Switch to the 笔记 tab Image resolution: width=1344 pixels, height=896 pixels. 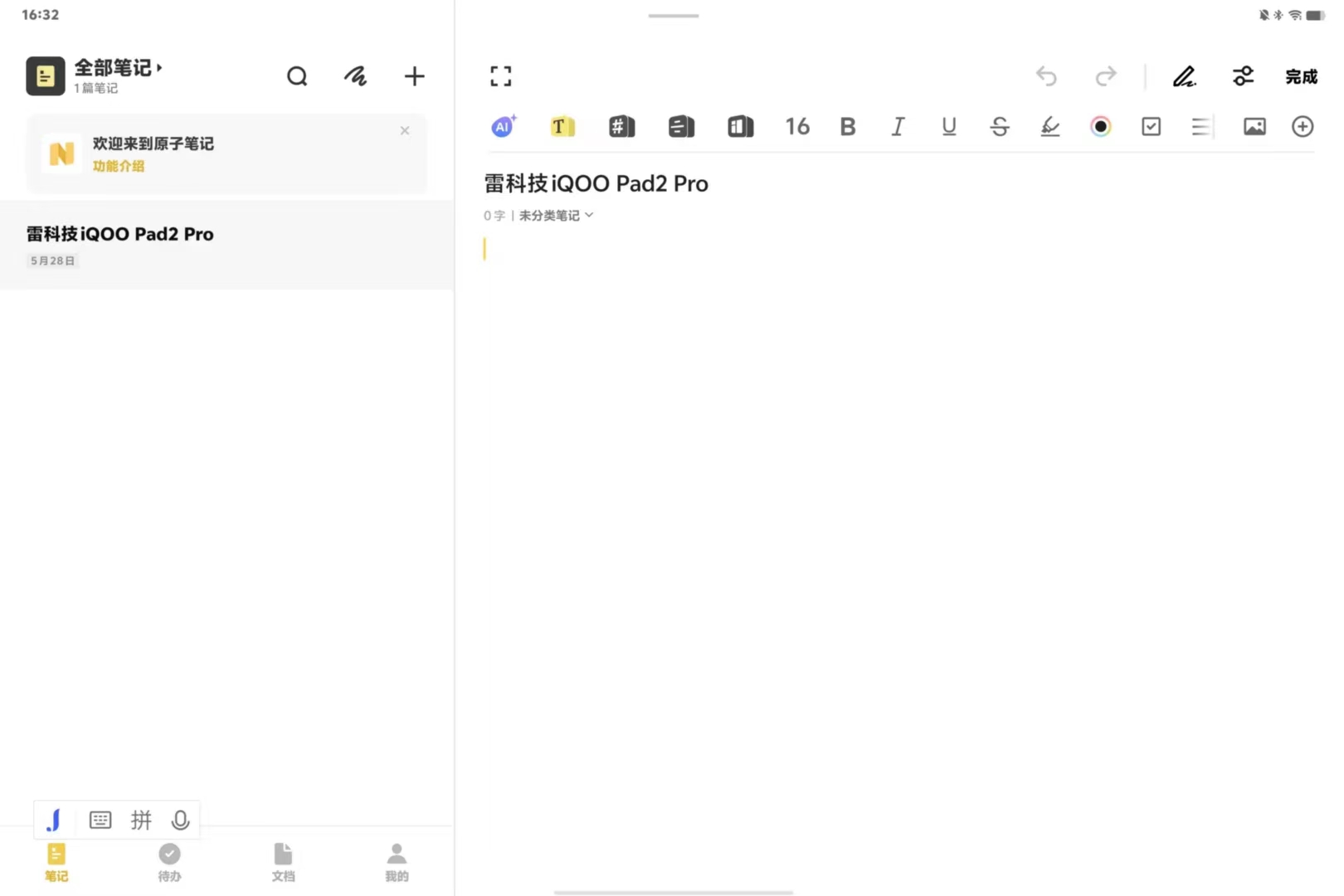click(56, 863)
